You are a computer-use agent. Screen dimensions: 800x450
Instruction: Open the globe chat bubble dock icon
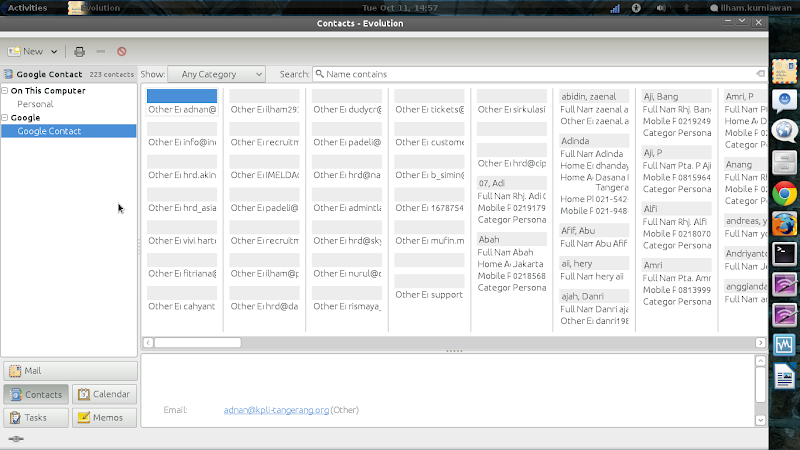coord(784,131)
